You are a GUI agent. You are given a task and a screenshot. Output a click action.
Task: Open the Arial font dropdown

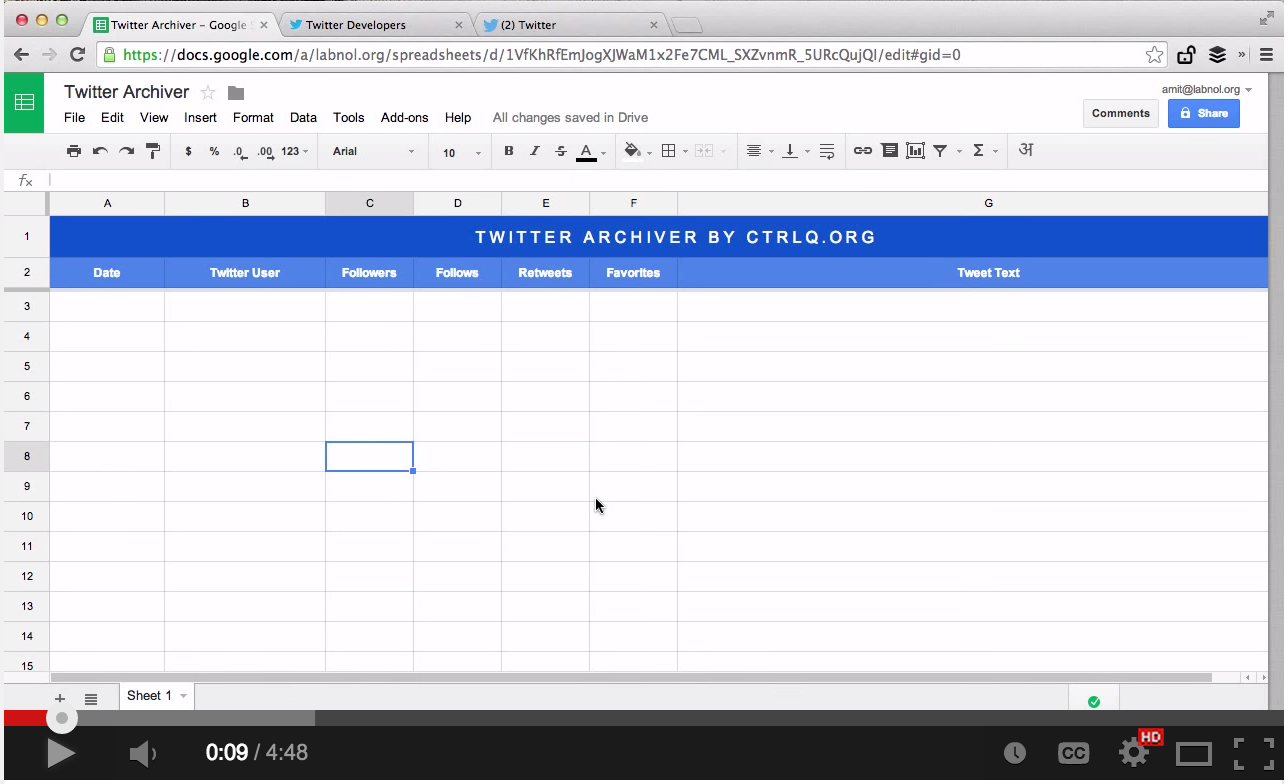(373, 152)
